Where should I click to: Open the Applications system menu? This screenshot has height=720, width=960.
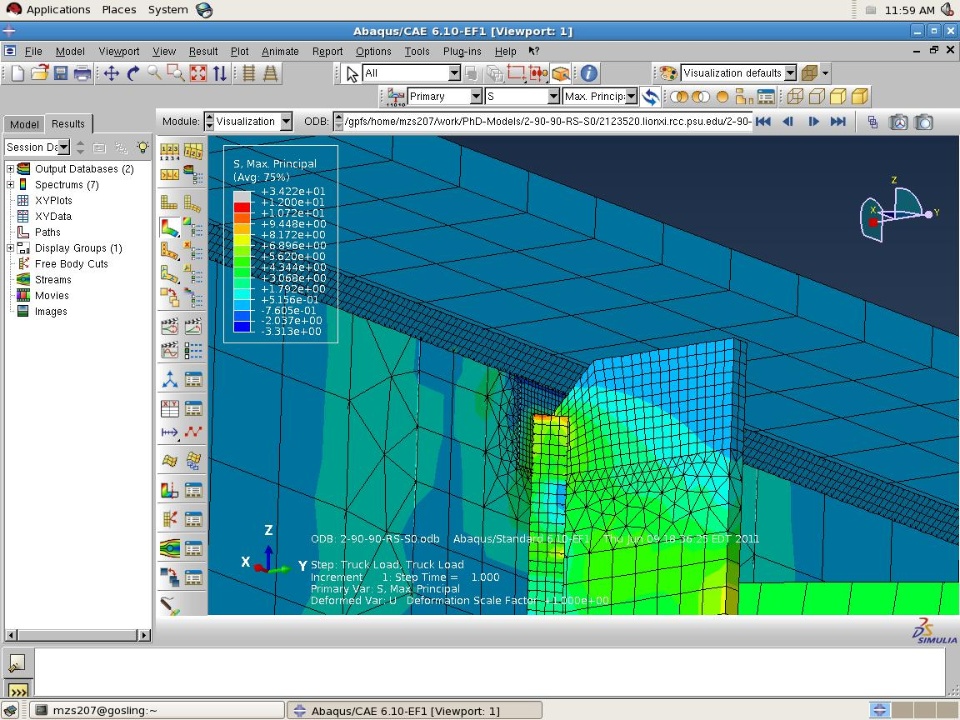[x=57, y=9]
